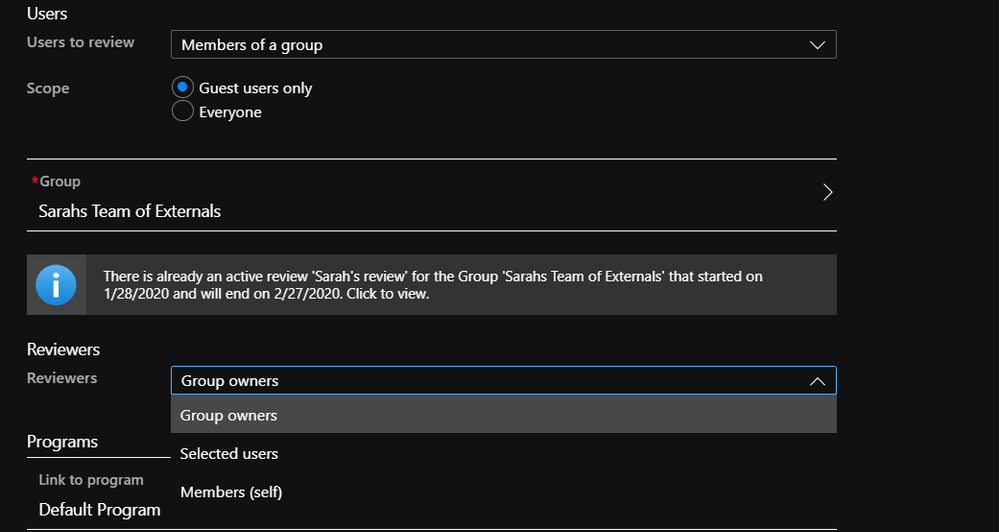Select the Everyone scope radio button
999x532 pixels.
(183, 112)
